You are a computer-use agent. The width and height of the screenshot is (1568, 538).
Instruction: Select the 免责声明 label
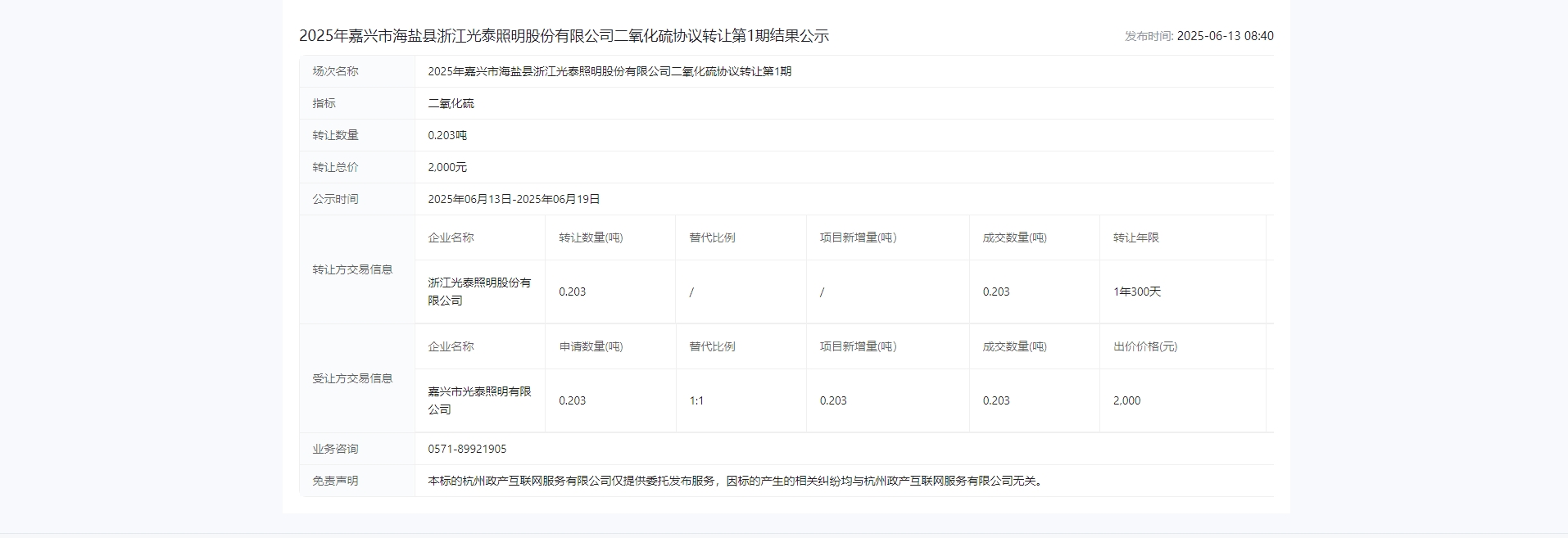coord(335,481)
